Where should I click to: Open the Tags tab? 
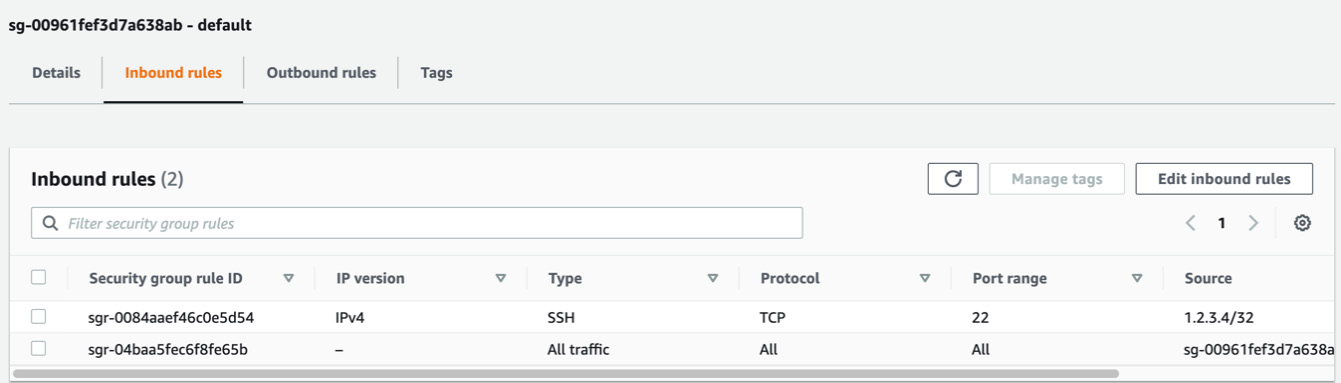(x=436, y=73)
